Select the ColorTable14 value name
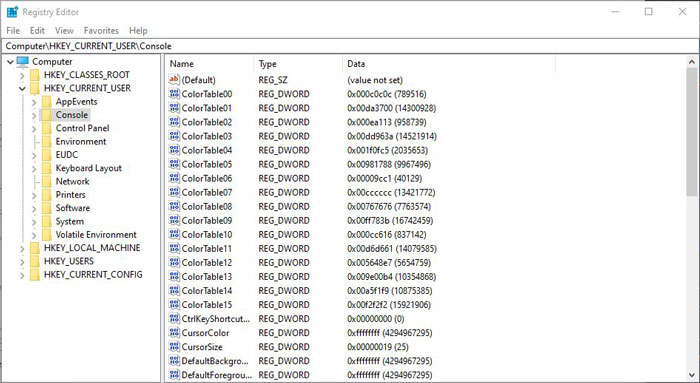The image size is (700, 383). [x=207, y=291]
